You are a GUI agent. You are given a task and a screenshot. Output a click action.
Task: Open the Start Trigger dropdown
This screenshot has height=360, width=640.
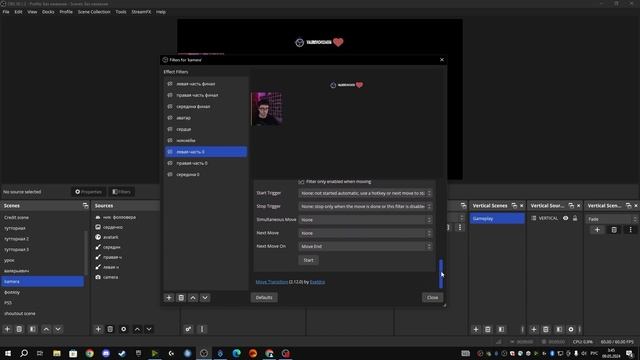(x=365, y=193)
